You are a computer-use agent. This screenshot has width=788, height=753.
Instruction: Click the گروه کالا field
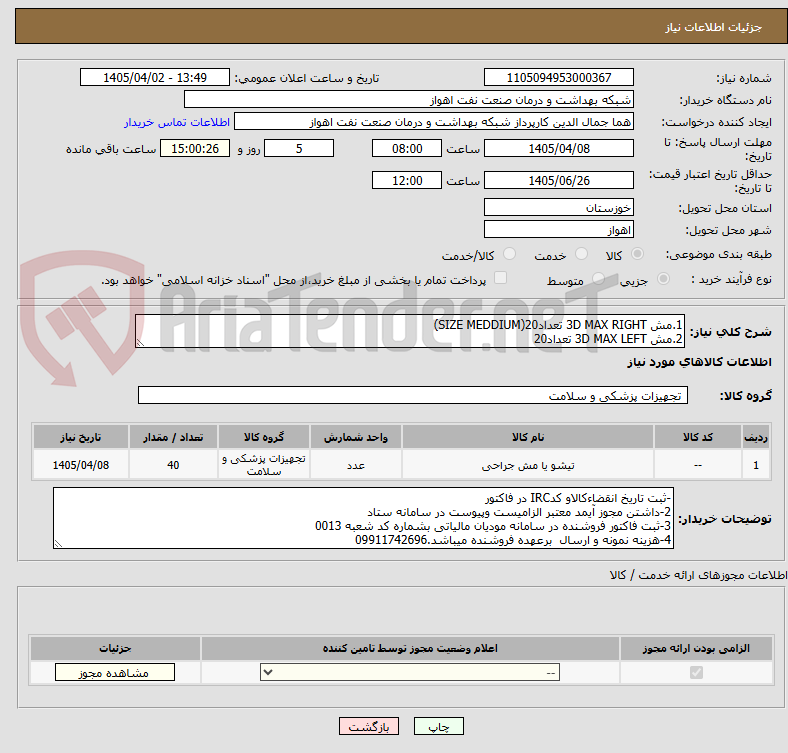coord(413,395)
